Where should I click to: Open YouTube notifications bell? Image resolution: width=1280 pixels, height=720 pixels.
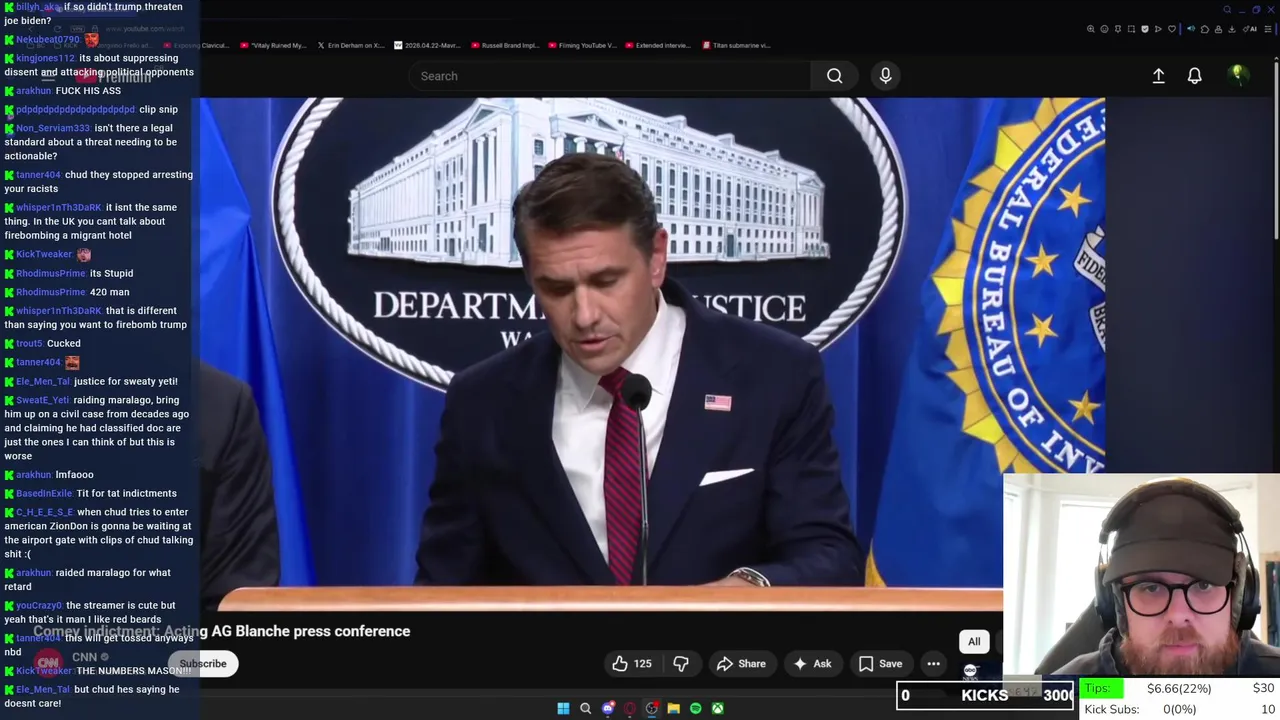(x=1194, y=76)
